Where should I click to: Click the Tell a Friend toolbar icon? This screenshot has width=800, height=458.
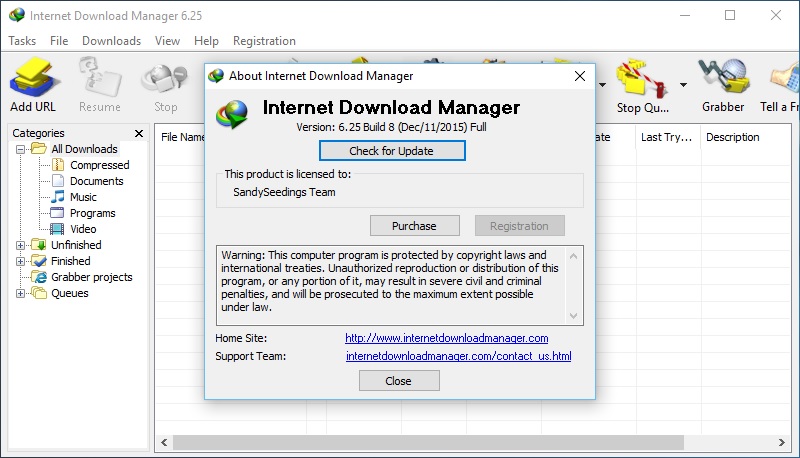(785, 78)
